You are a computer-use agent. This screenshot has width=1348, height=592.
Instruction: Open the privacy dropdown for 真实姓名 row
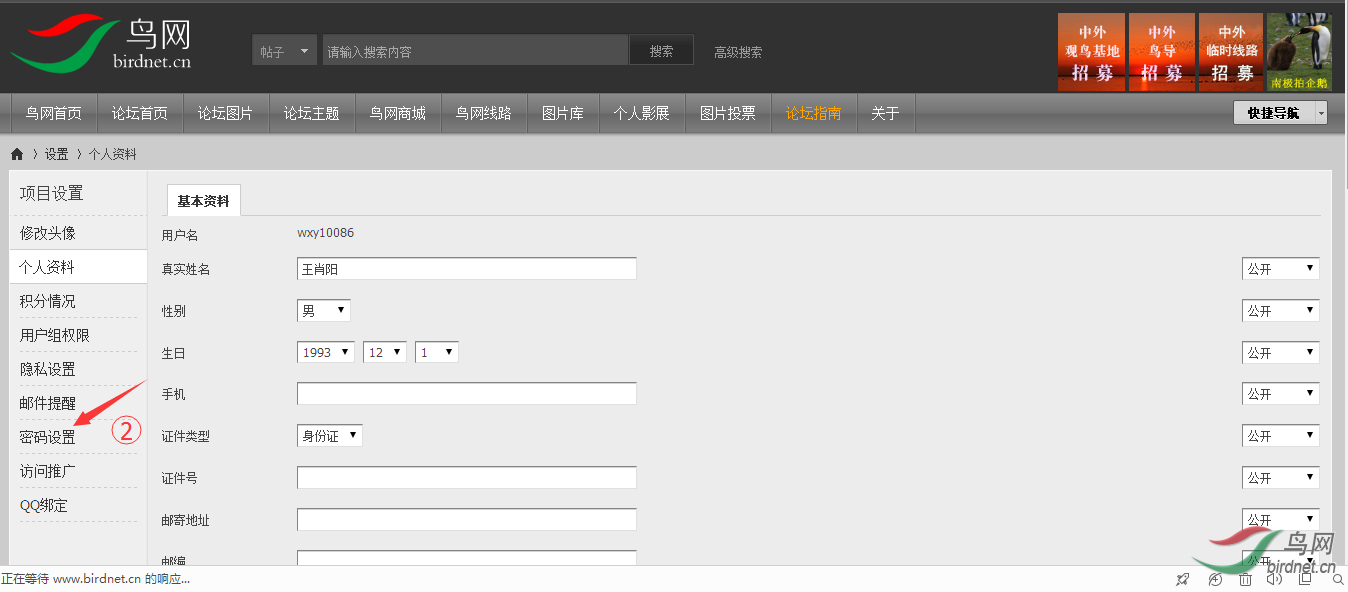click(x=1280, y=269)
